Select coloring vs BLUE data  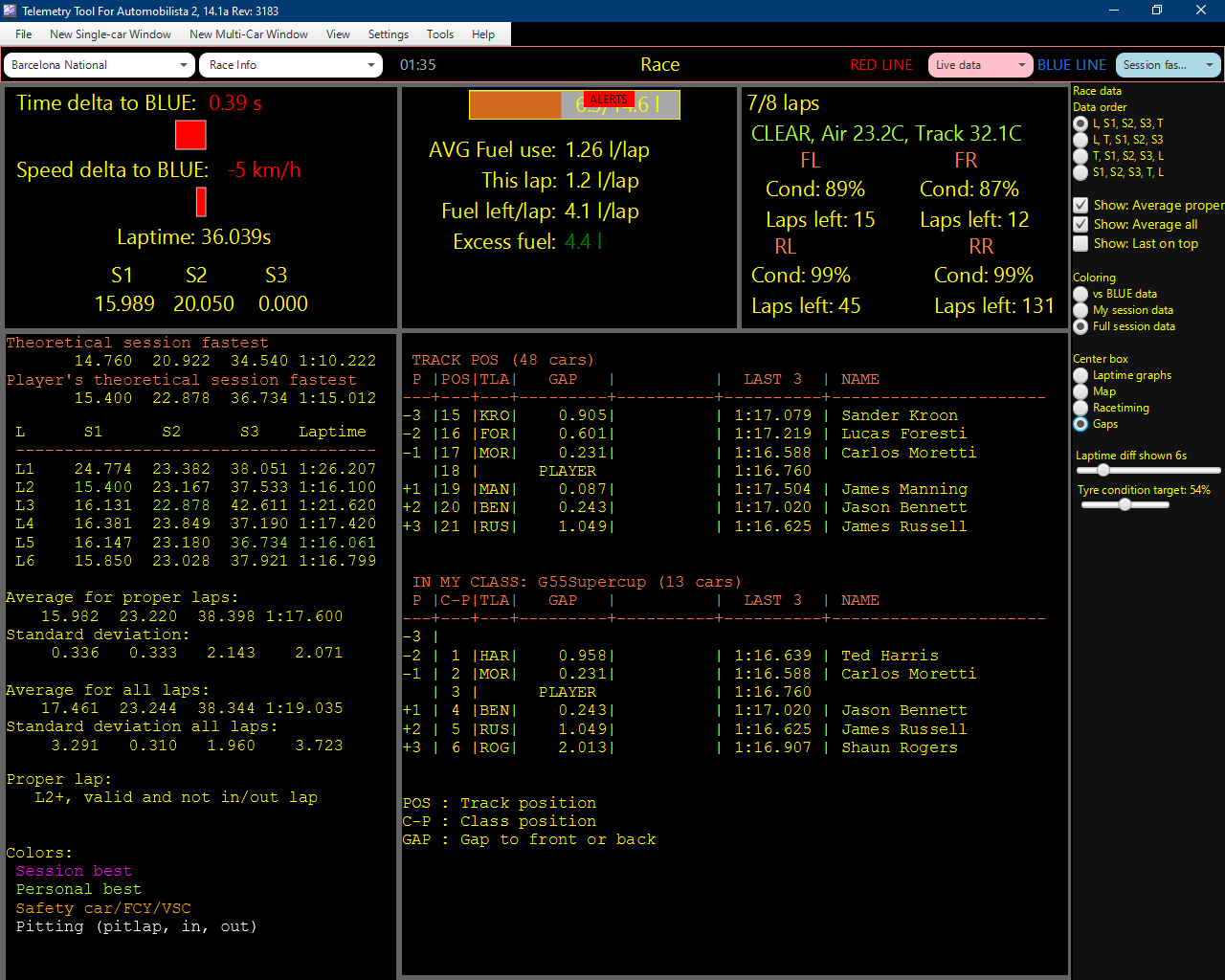[x=1080, y=294]
